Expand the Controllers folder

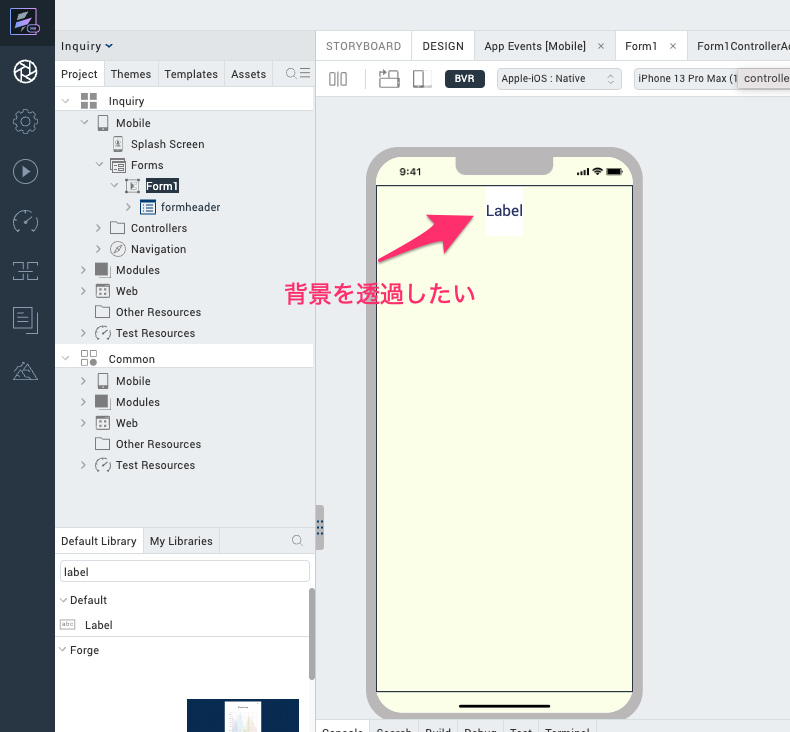(x=98, y=228)
